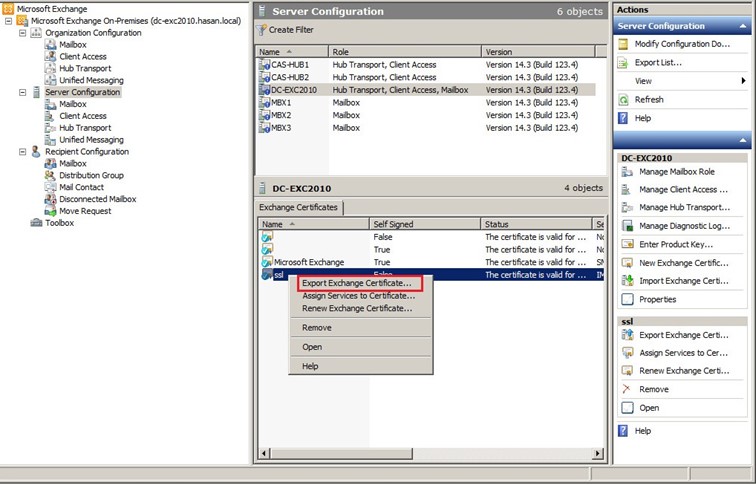Select MBX1 server row
Screen dimensions: 756x485
(426, 103)
